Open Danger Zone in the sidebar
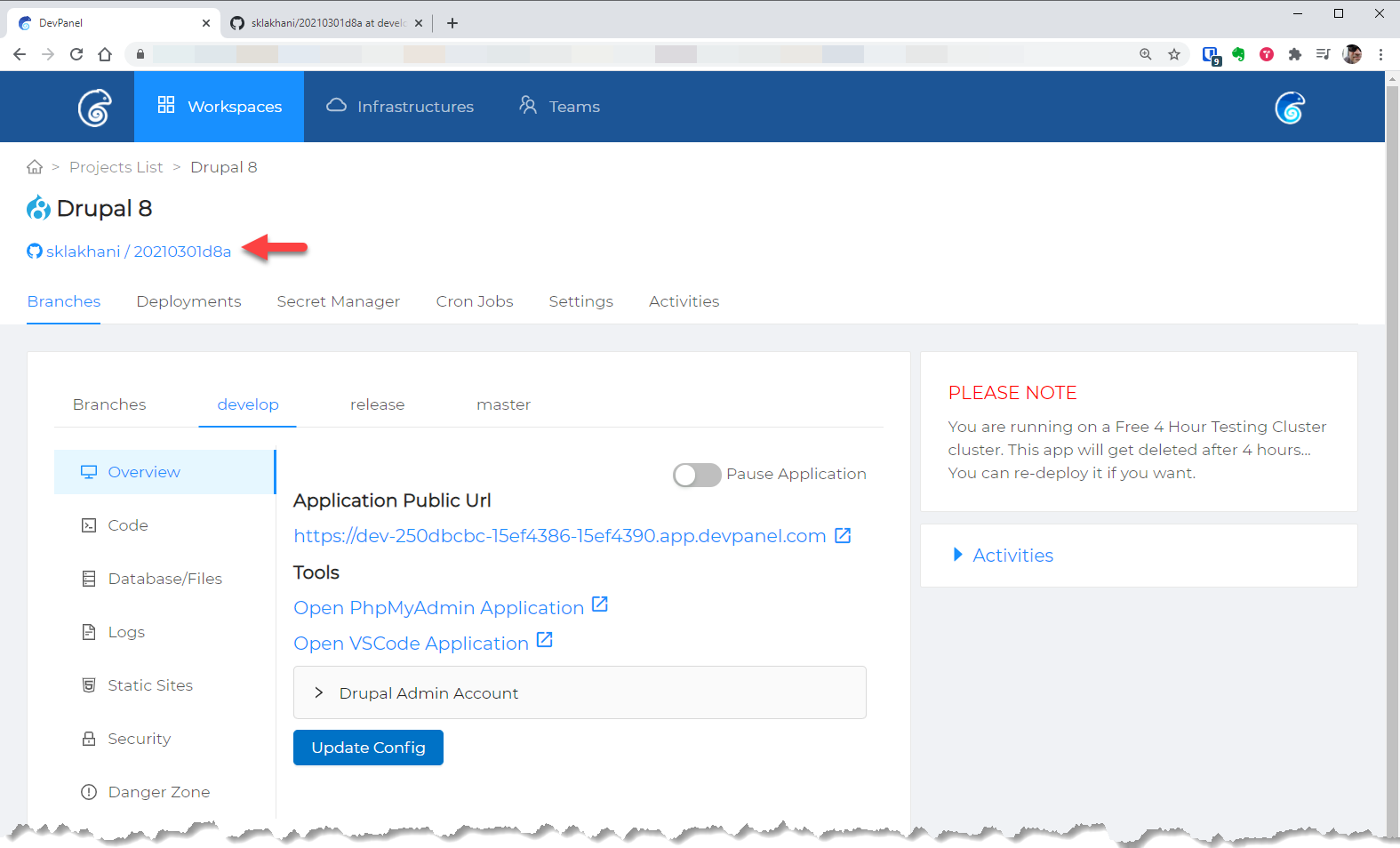The width and height of the screenshot is (1400, 848). (158, 792)
